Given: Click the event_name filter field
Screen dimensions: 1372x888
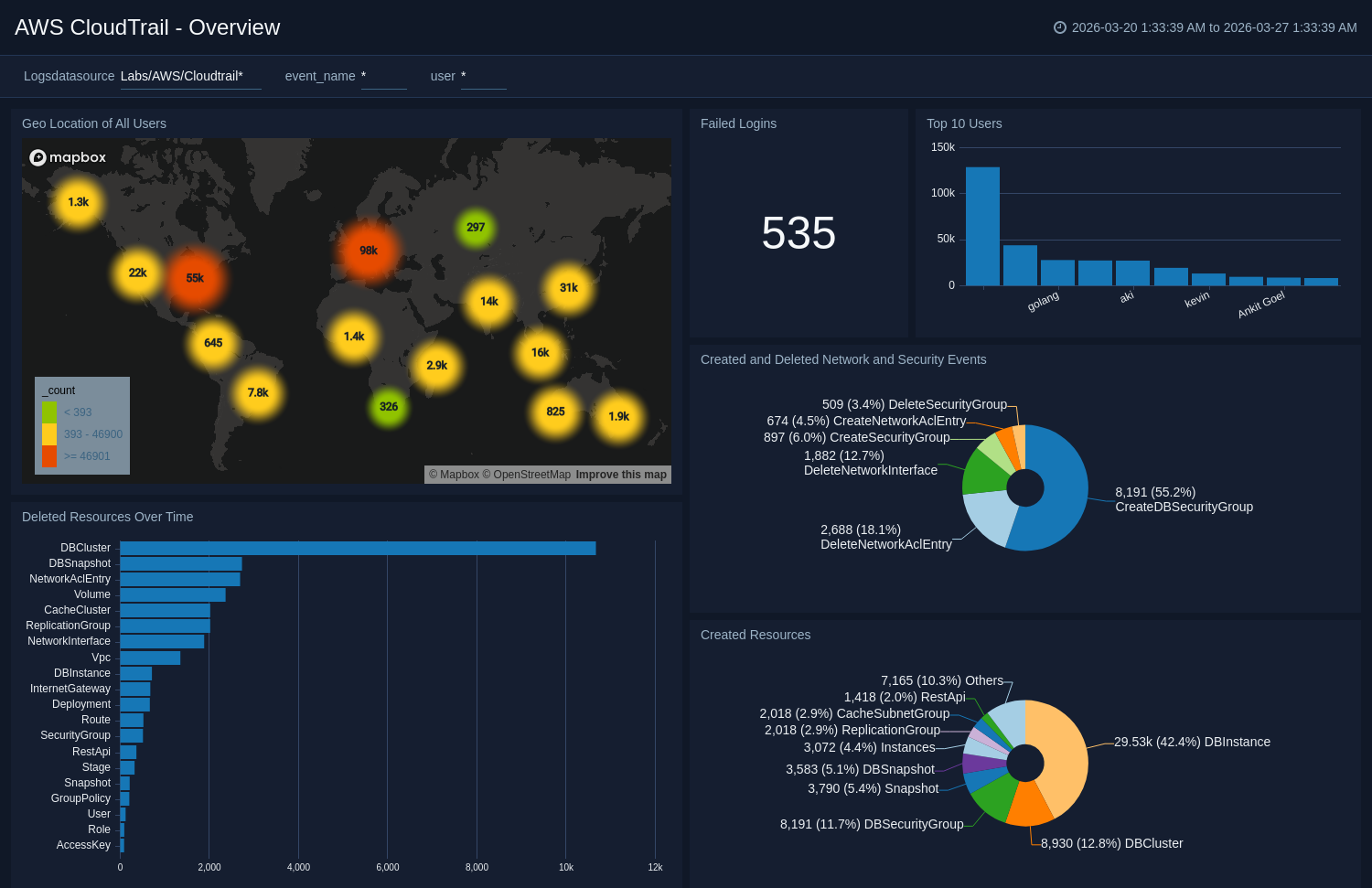Looking at the screenshot, I should tap(383, 76).
